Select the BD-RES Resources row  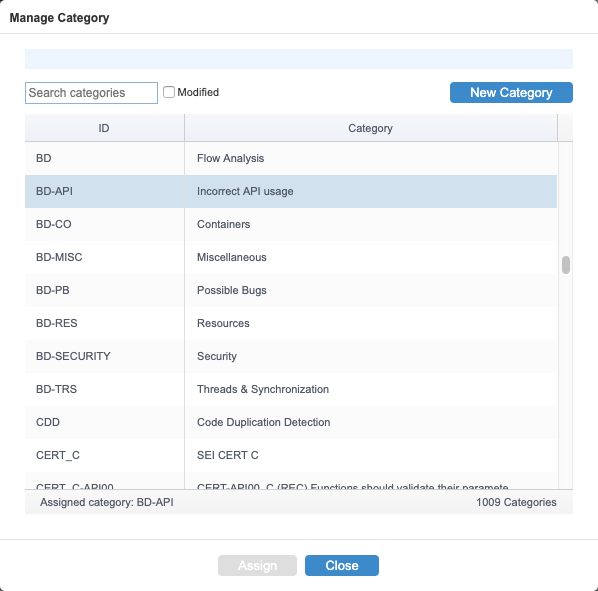[x=291, y=323]
